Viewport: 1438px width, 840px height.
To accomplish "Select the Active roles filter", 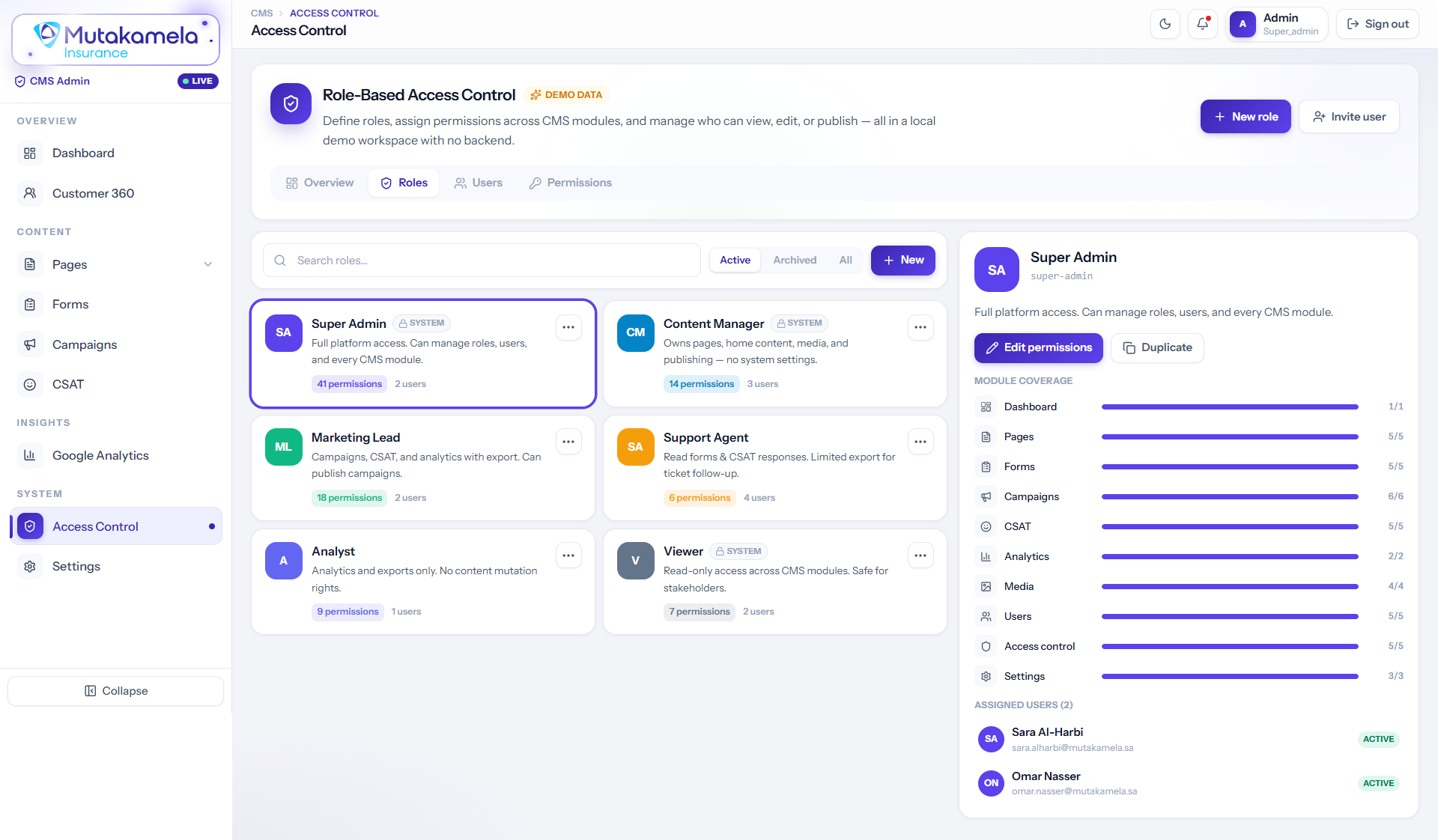I will click(x=735, y=260).
